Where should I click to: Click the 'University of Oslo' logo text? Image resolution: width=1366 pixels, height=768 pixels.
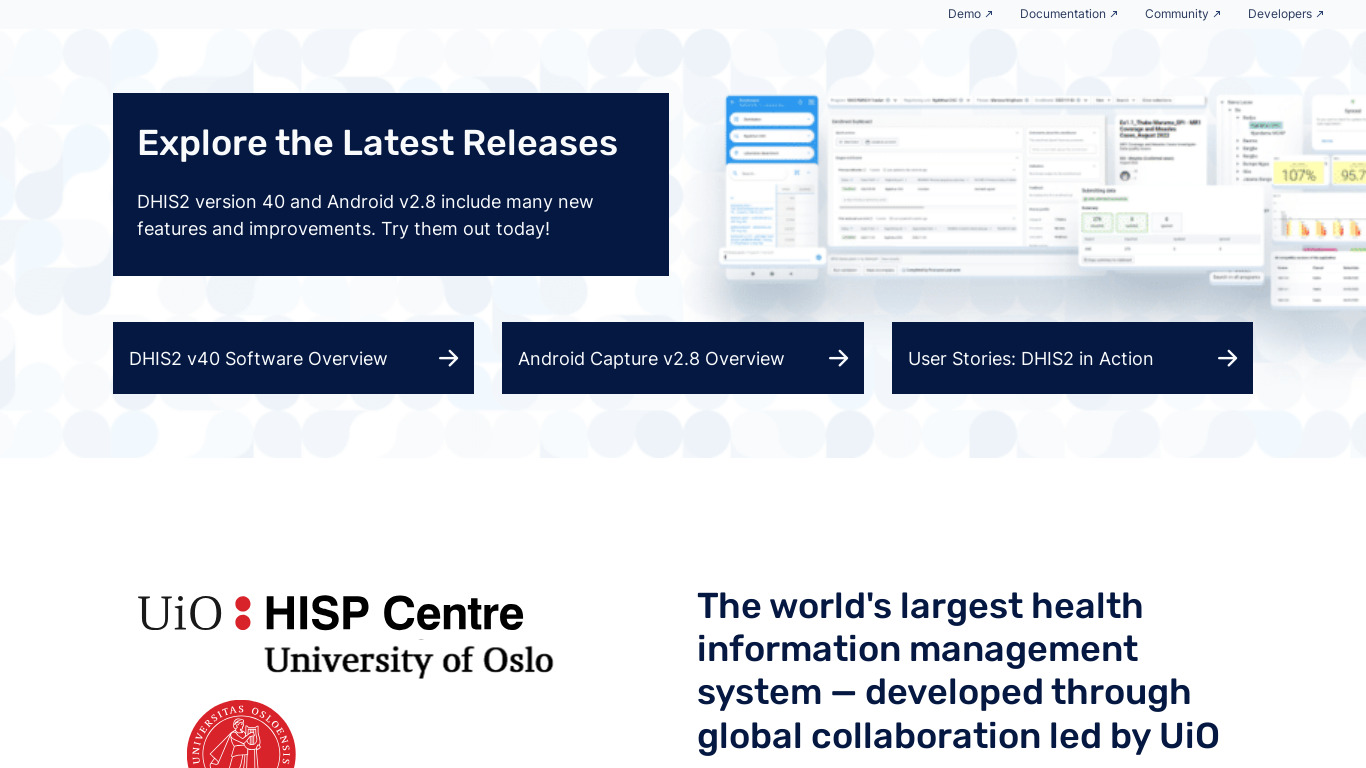coord(408,660)
